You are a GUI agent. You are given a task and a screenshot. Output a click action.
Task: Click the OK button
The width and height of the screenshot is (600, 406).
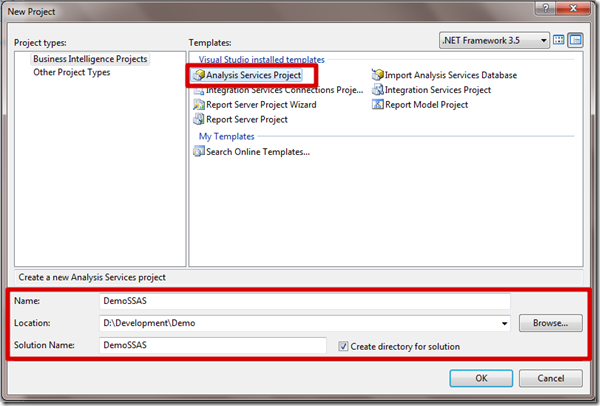coord(481,378)
